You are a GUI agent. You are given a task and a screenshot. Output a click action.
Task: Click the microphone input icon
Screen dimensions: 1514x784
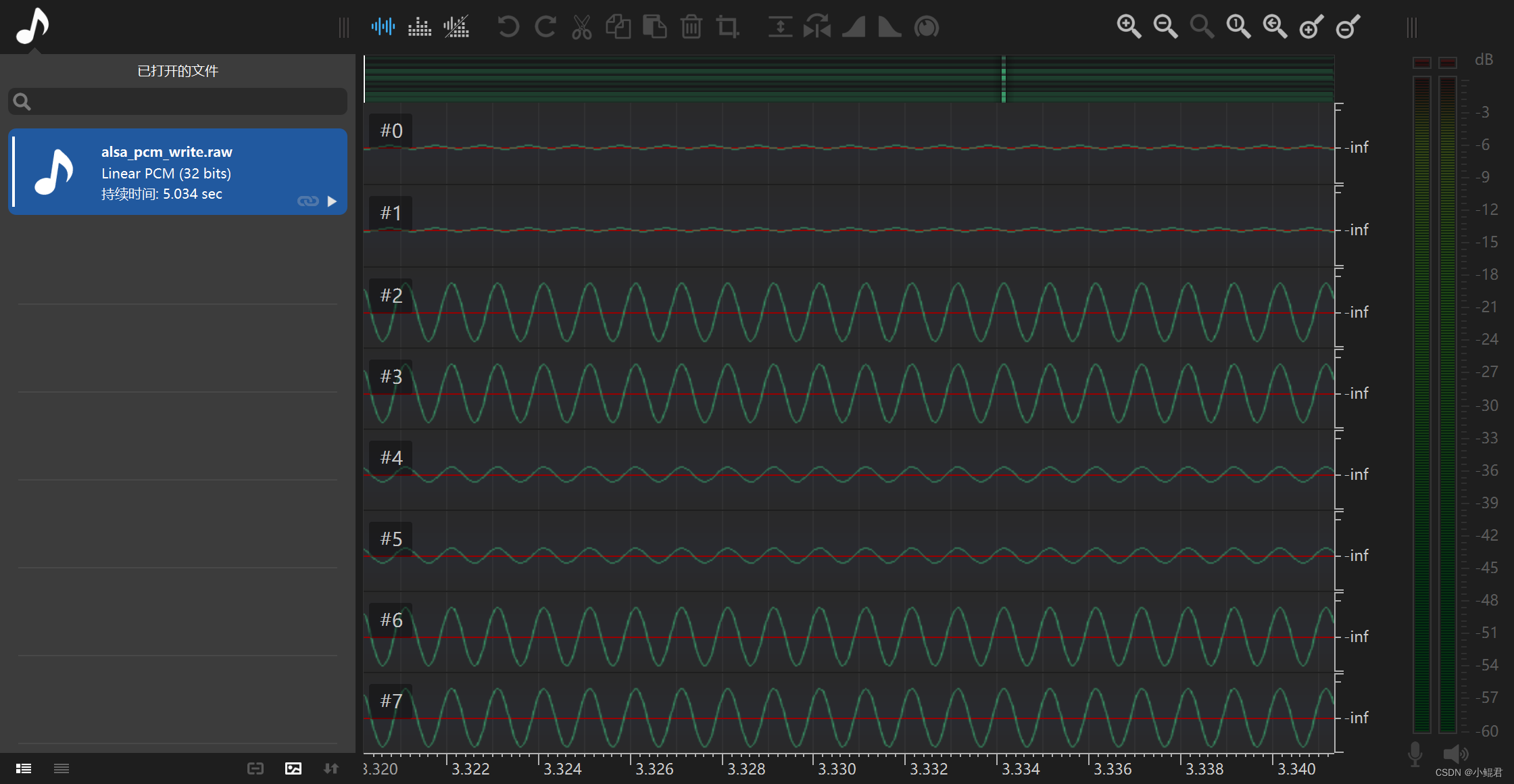(x=1415, y=754)
